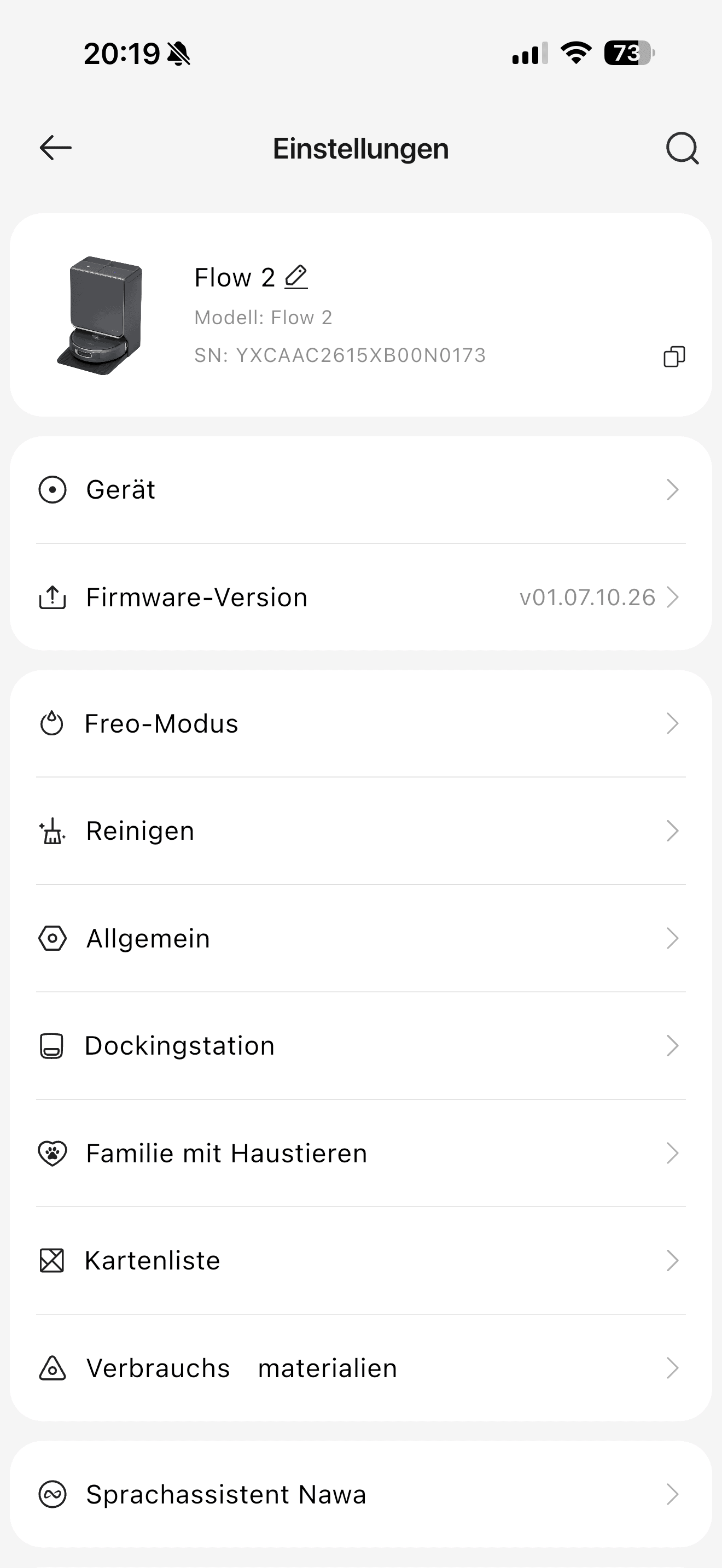Select the Kartenliste menu item
Image resolution: width=722 pixels, height=1568 pixels.
pos(152,1261)
